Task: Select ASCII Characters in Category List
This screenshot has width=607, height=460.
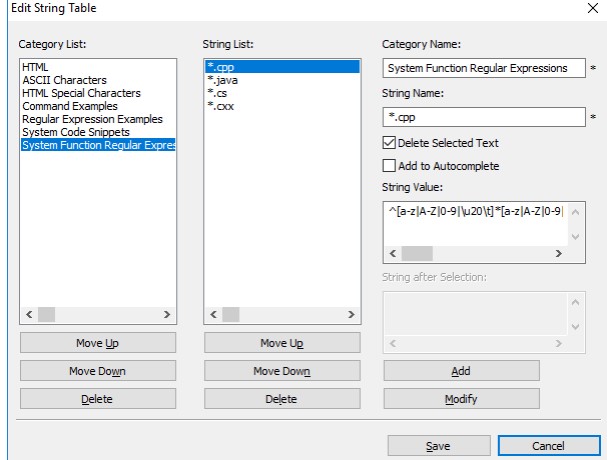Action: pyautogui.click(x=64, y=80)
